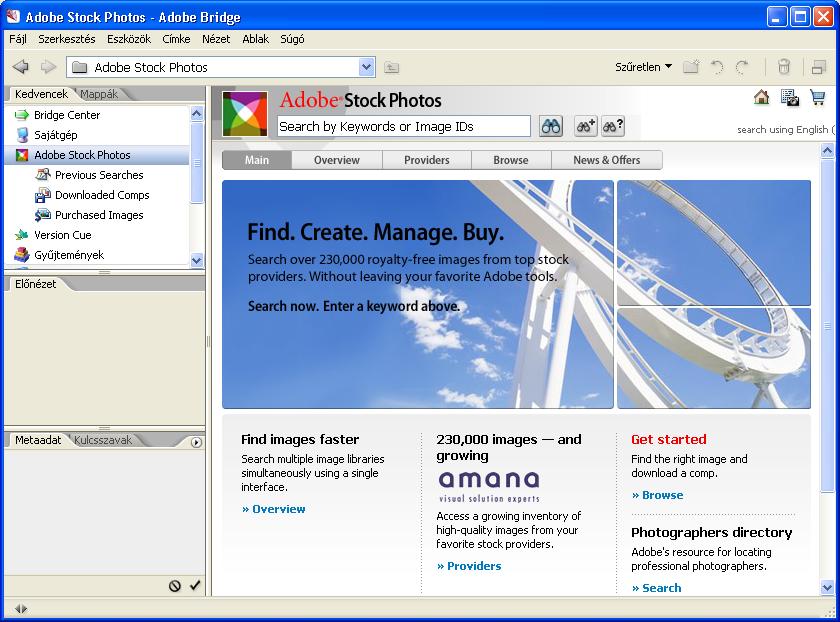Click the Photographers directory heading
Viewport: 840px width, 622px height.
[x=711, y=533]
